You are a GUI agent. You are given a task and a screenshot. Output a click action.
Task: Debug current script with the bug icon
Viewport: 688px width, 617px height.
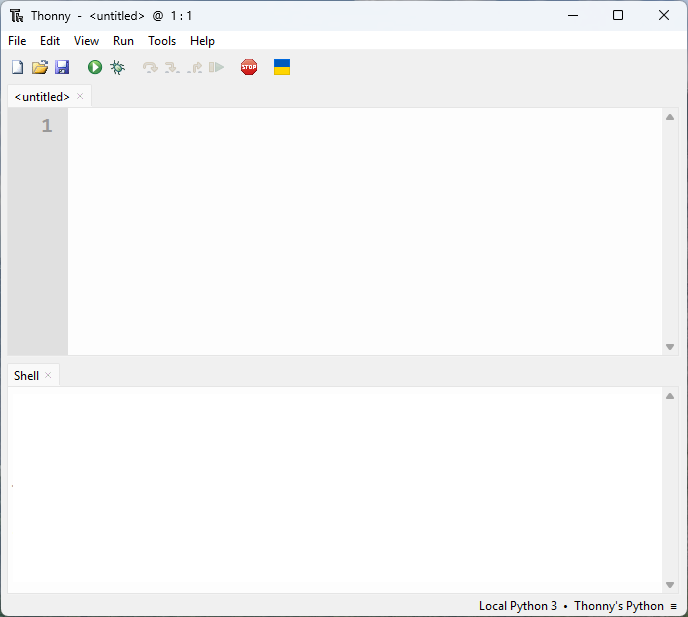point(117,67)
